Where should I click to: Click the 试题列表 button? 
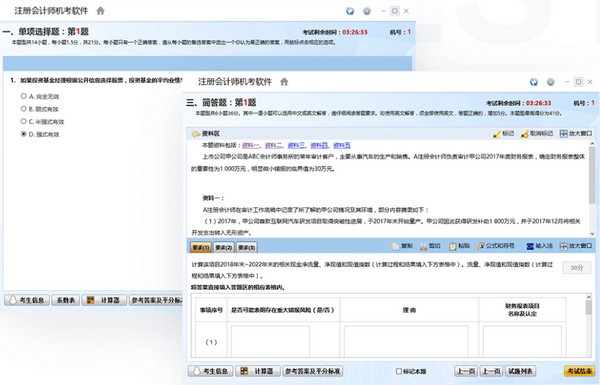pos(520,371)
